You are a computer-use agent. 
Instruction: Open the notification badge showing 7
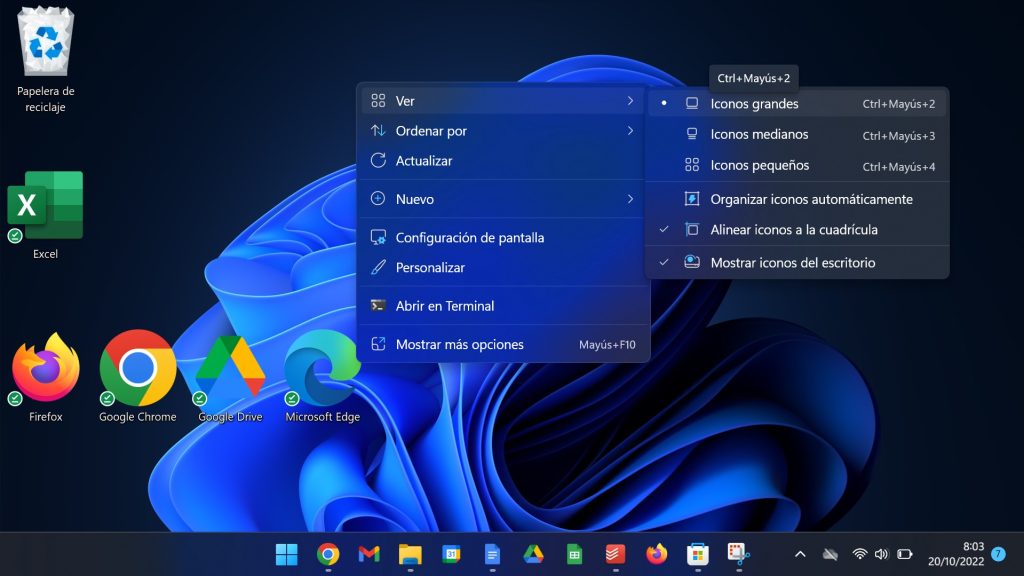[998, 554]
